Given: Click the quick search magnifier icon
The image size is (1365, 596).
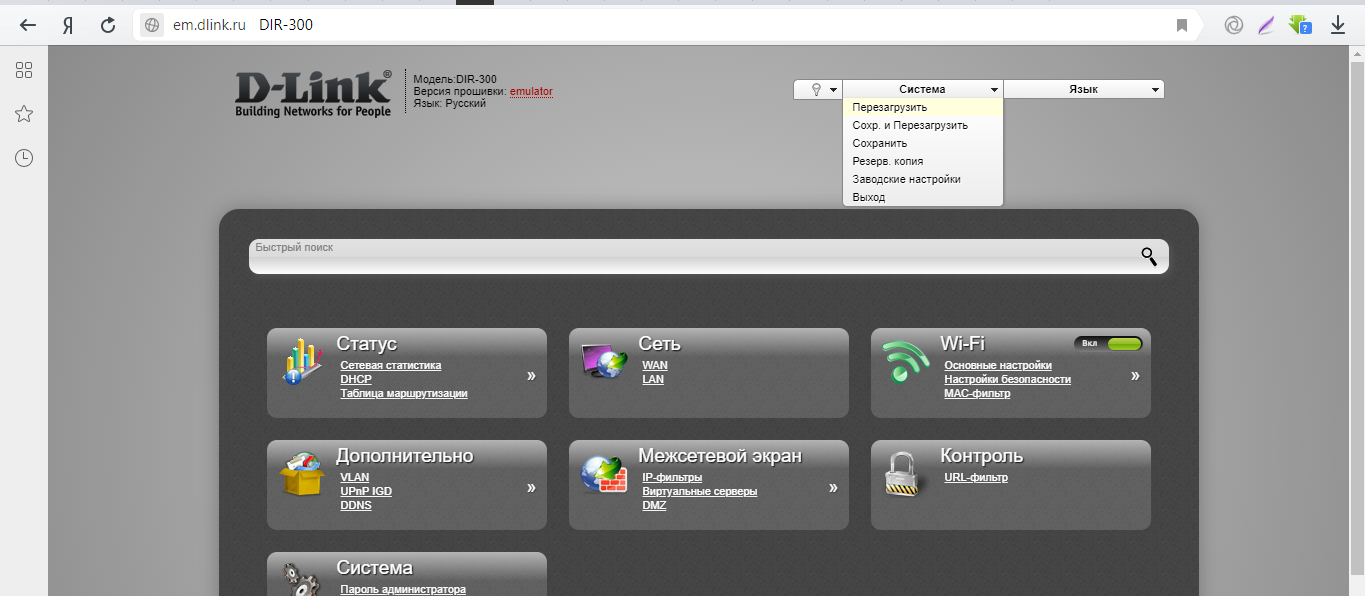Looking at the screenshot, I should point(1149,256).
